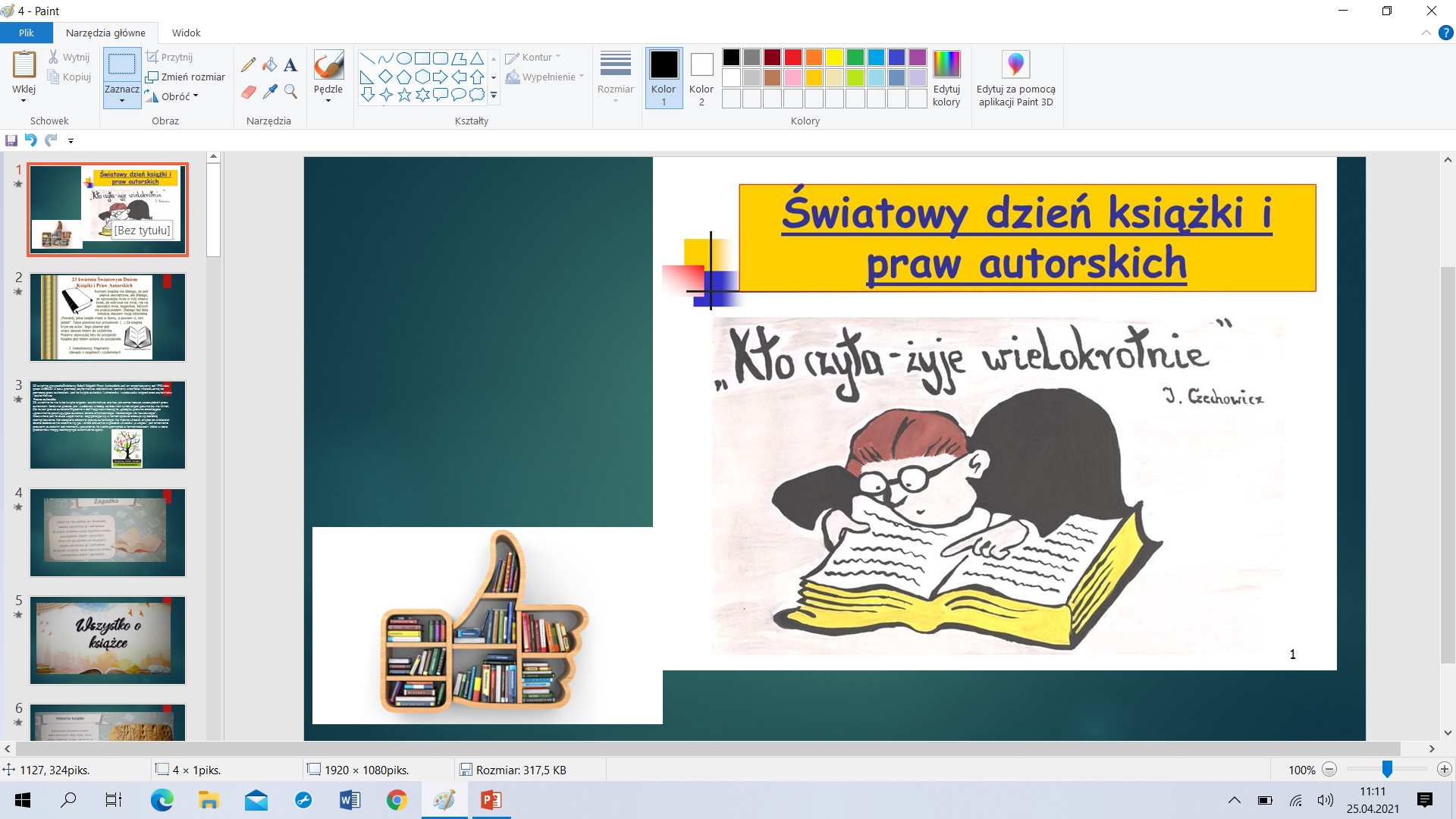The height and width of the screenshot is (819, 1456).
Task: Toggle Kolor 2 as active color
Action: (x=701, y=77)
